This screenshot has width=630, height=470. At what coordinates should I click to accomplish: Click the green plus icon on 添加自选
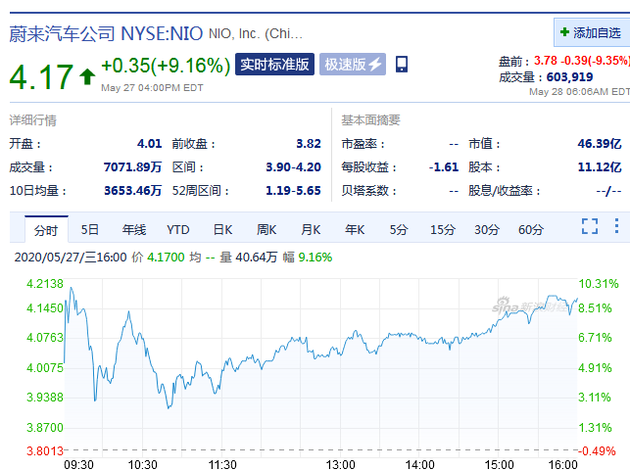tap(565, 32)
